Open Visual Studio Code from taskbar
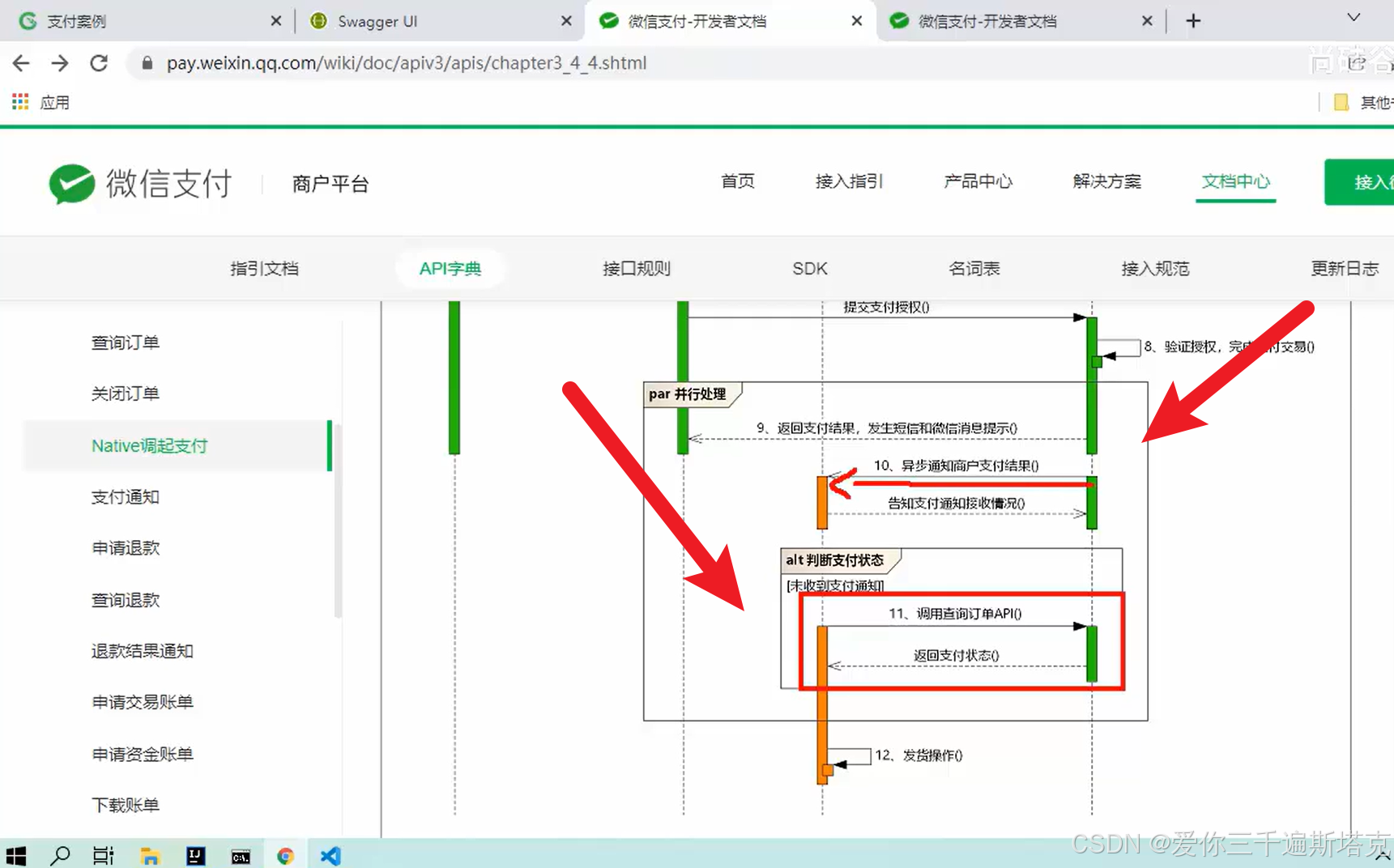 tap(330, 855)
